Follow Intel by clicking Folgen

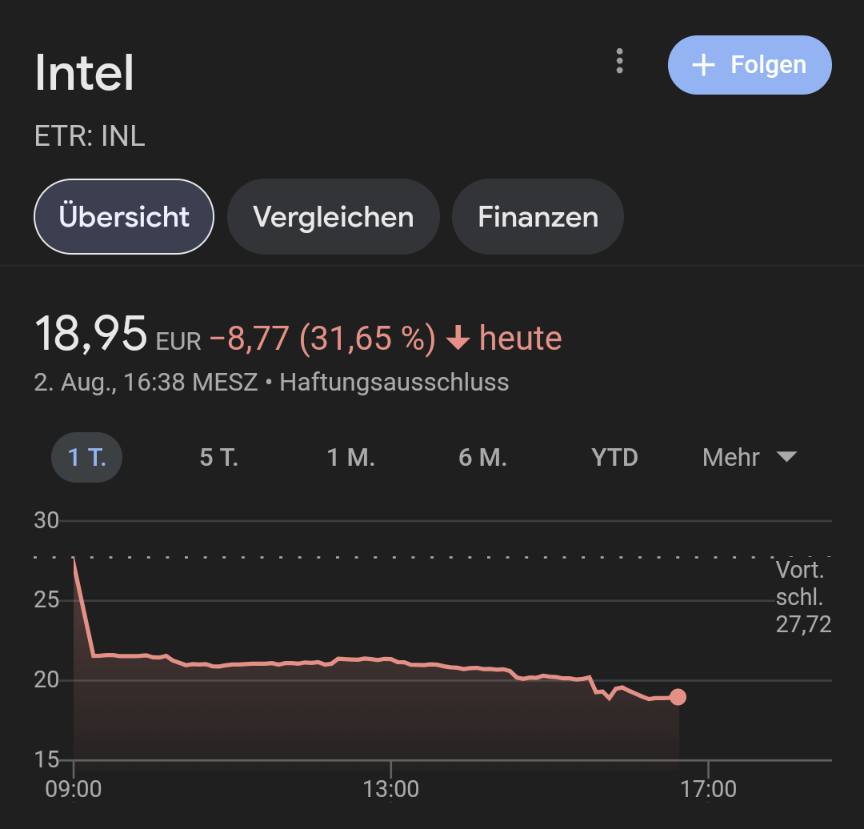tap(749, 64)
